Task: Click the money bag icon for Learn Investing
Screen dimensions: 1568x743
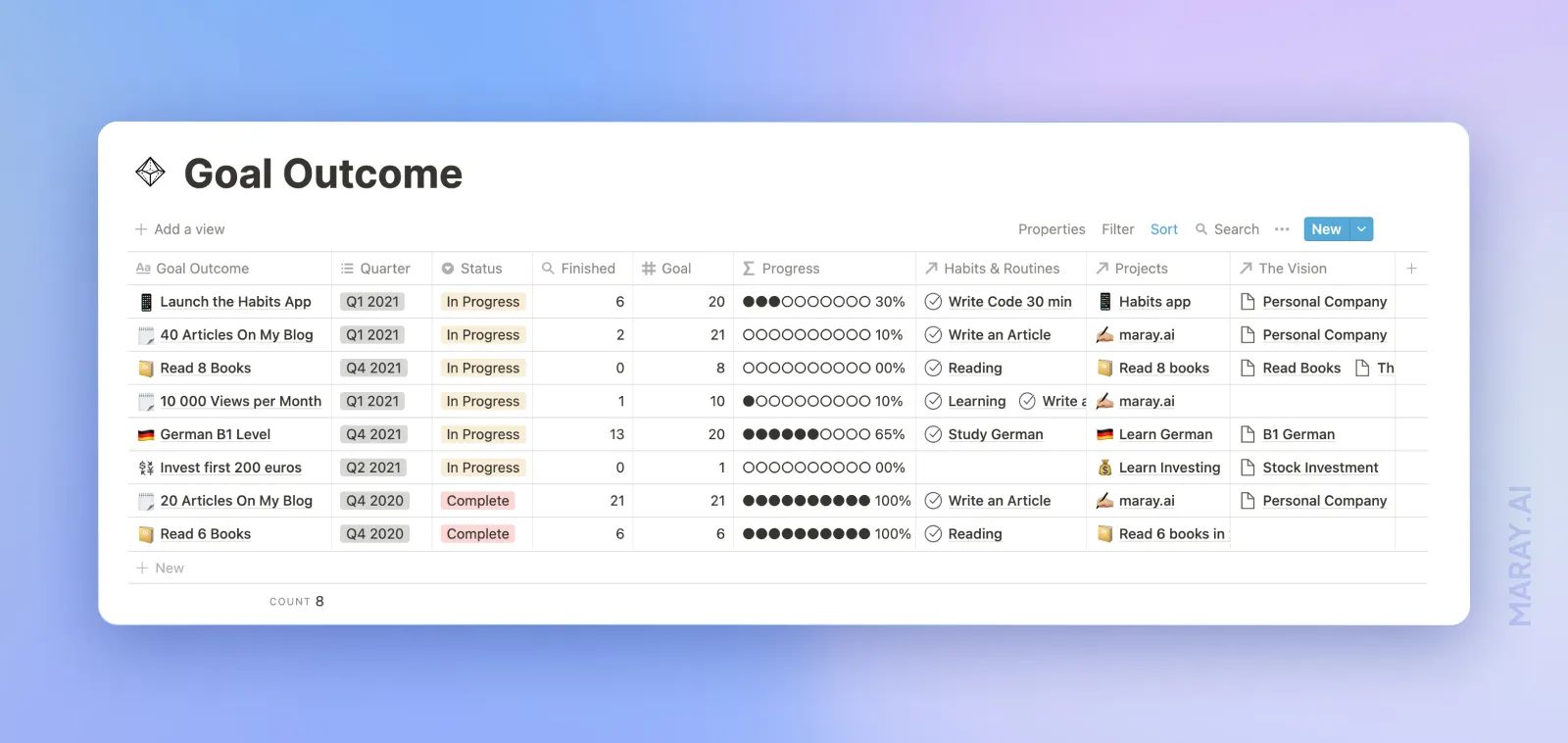Action: pos(1104,469)
